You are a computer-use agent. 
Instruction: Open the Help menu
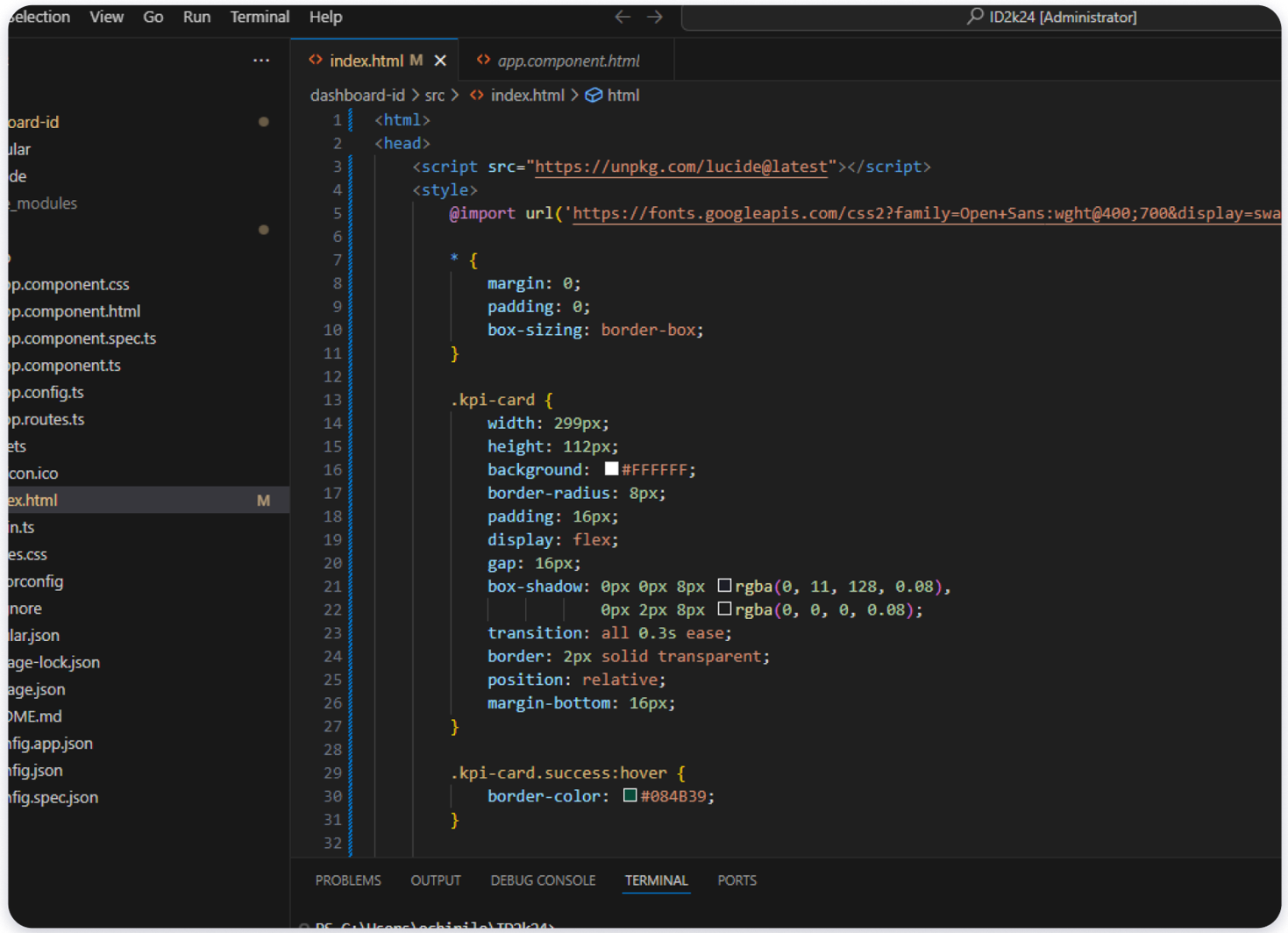click(325, 17)
